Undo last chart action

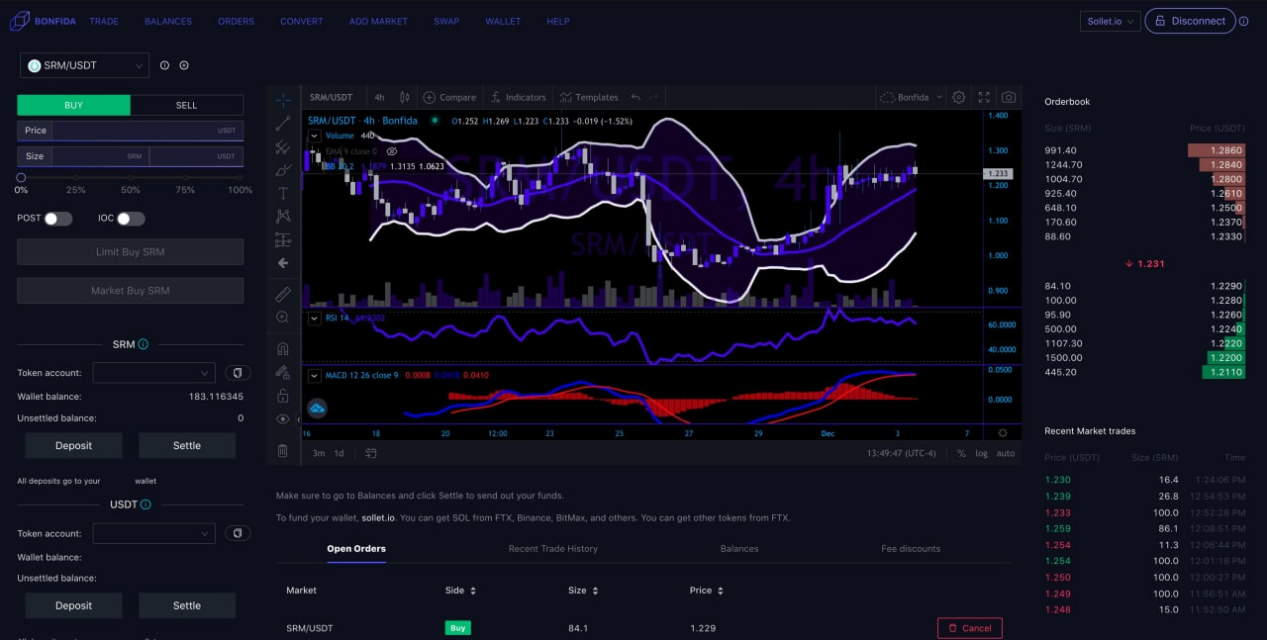tap(636, 97)
